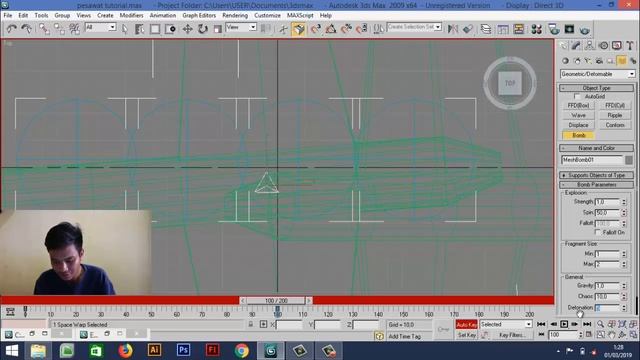
Task: Click the 100 / 200 time slider
Action: 276,300
